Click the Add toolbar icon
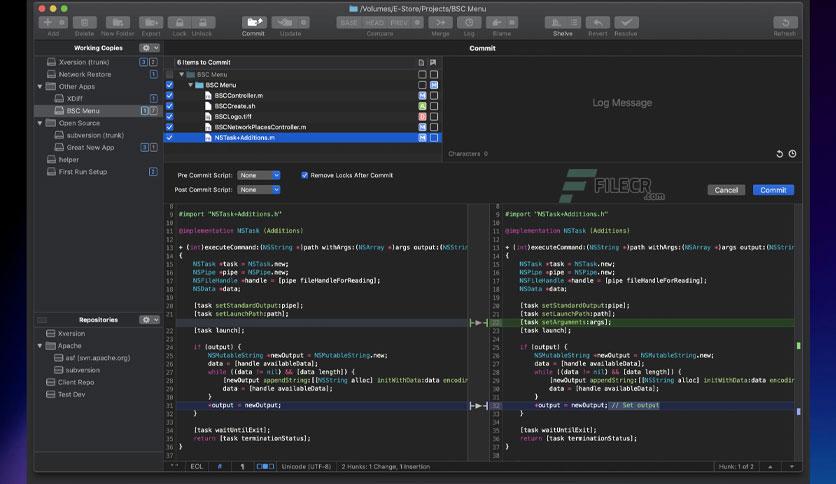 pos(53,22)
